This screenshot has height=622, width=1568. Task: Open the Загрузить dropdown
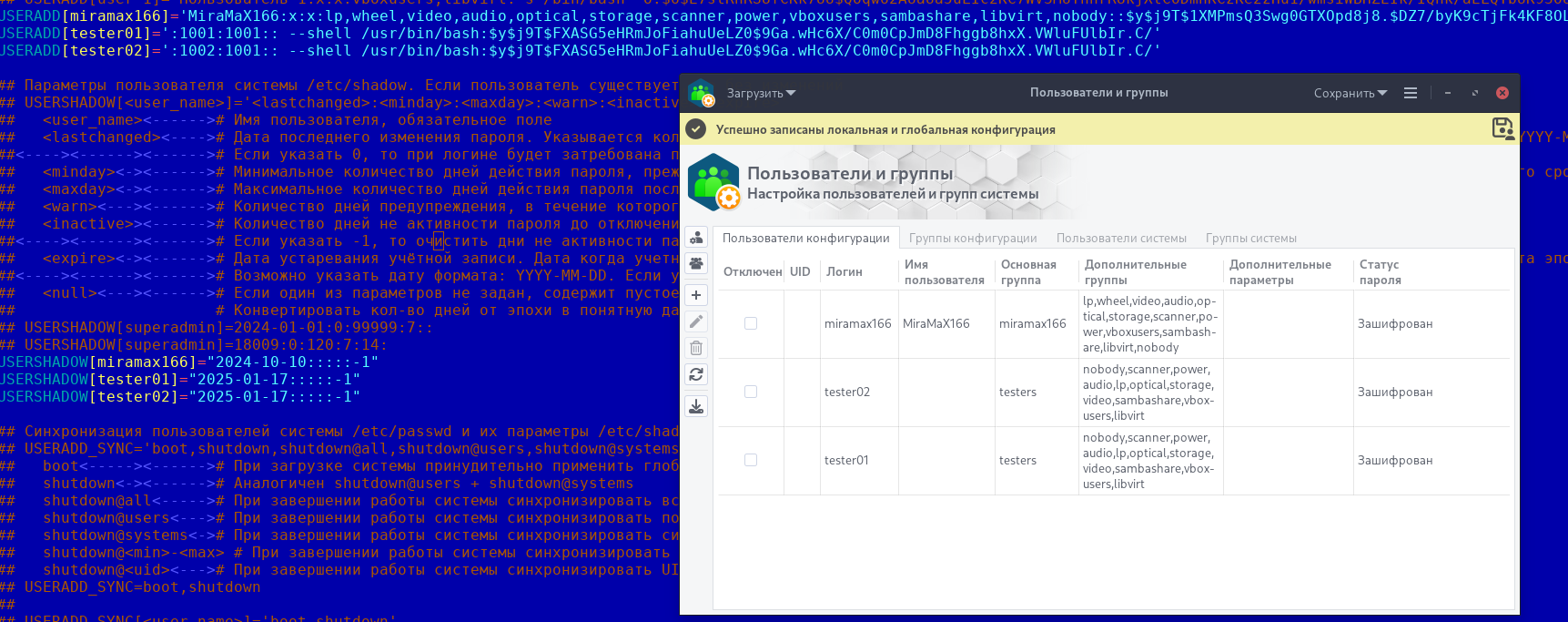pyautogui.click(x=761, y=93)
